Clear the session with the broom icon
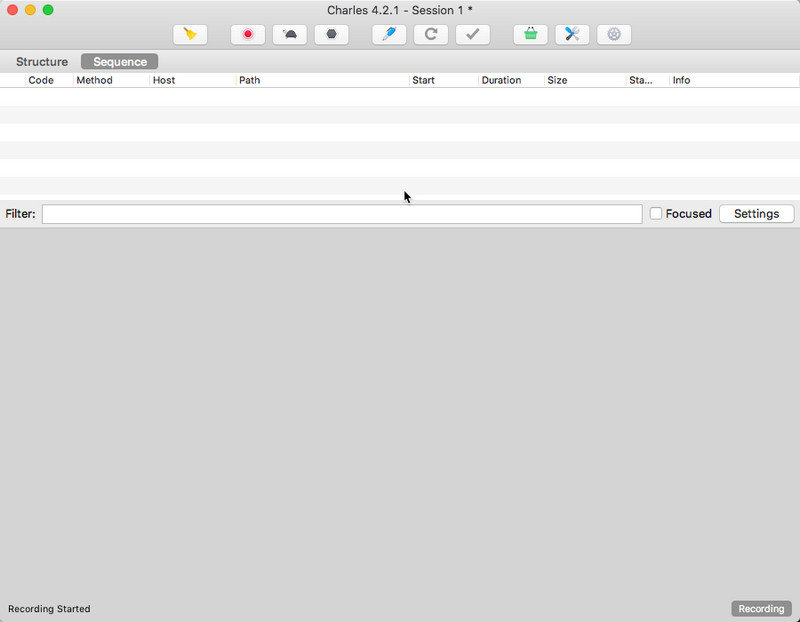 point(190,34)
